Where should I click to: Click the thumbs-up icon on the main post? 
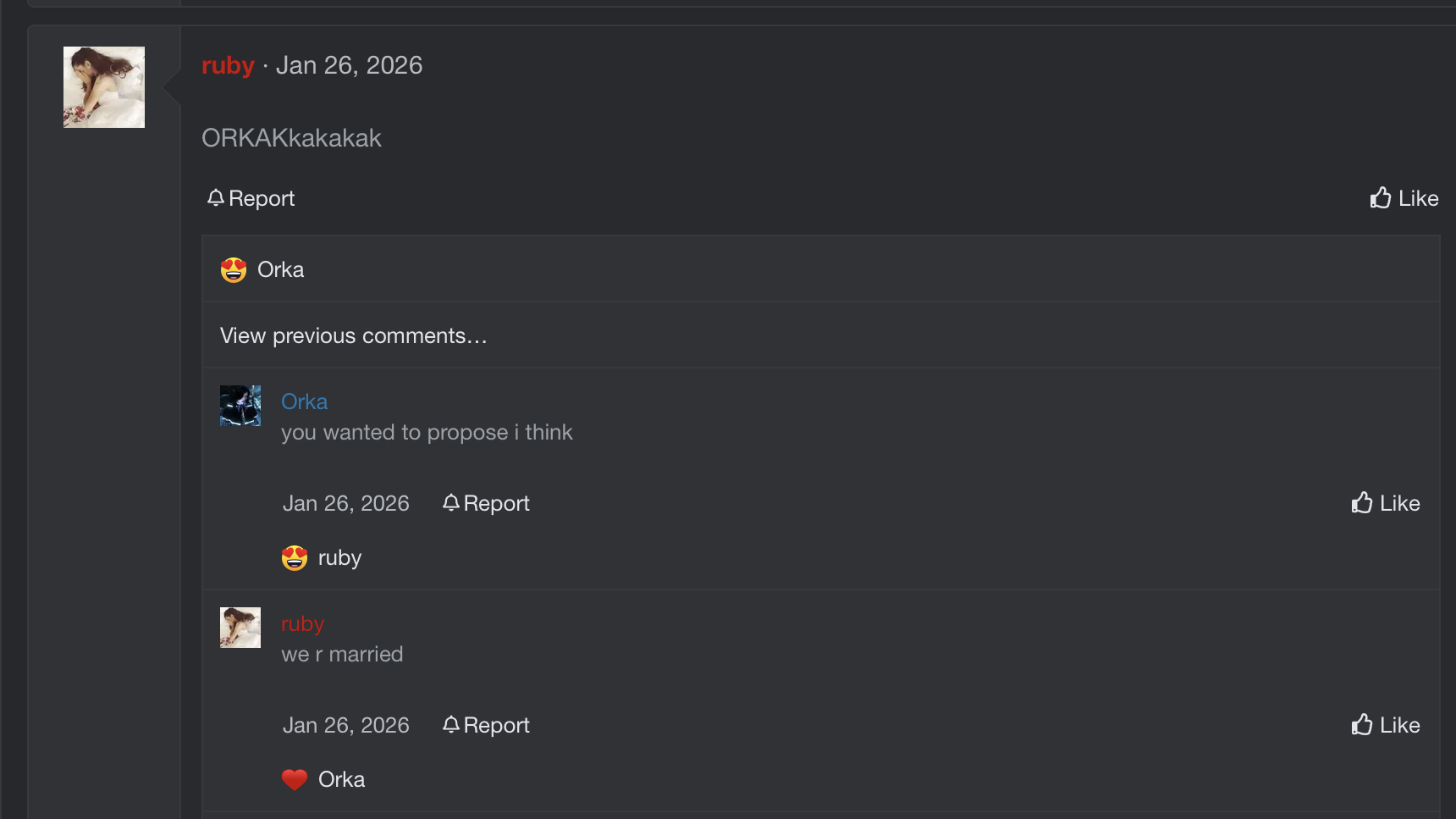click(1381, 197)
